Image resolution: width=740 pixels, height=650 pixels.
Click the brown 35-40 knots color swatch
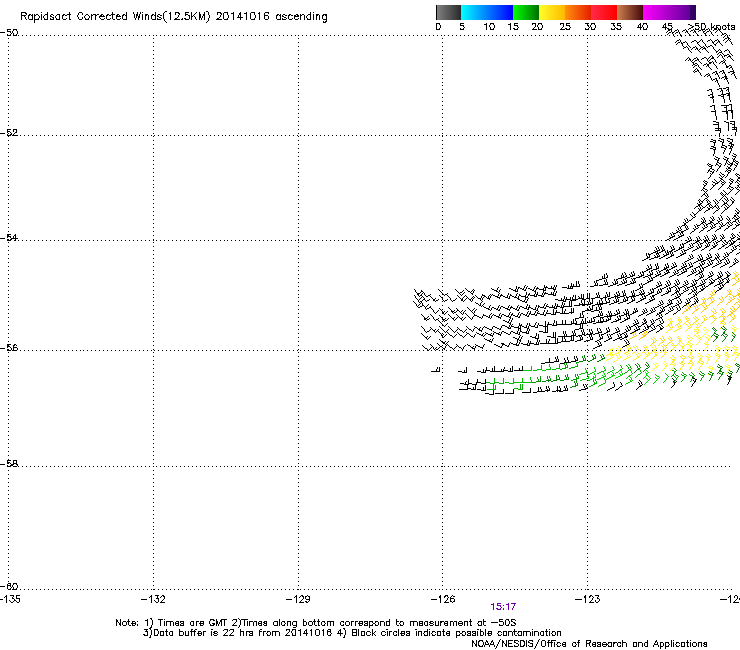point(630,12)
